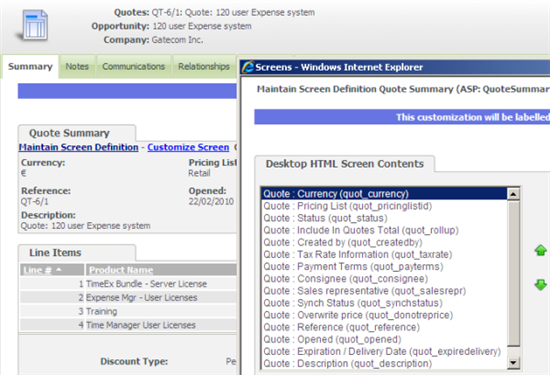
Task: Select Quote : Status (quot_status) entry
Action: (384, 218)
